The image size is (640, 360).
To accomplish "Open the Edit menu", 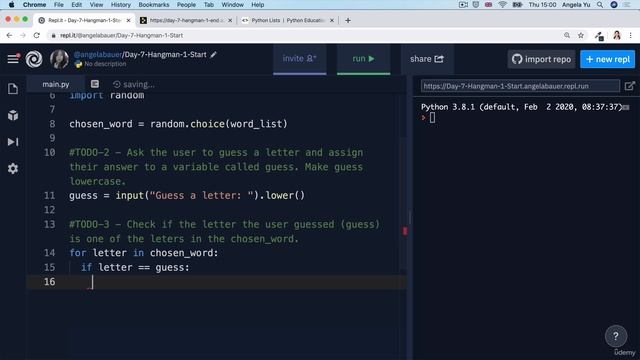I will click(76, 5).
